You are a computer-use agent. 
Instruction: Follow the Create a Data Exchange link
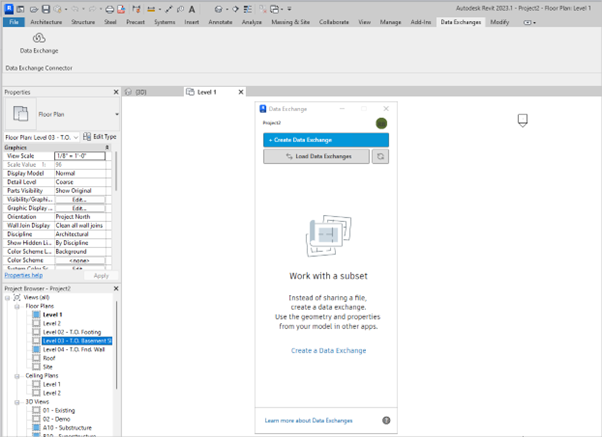coord(329,351)
